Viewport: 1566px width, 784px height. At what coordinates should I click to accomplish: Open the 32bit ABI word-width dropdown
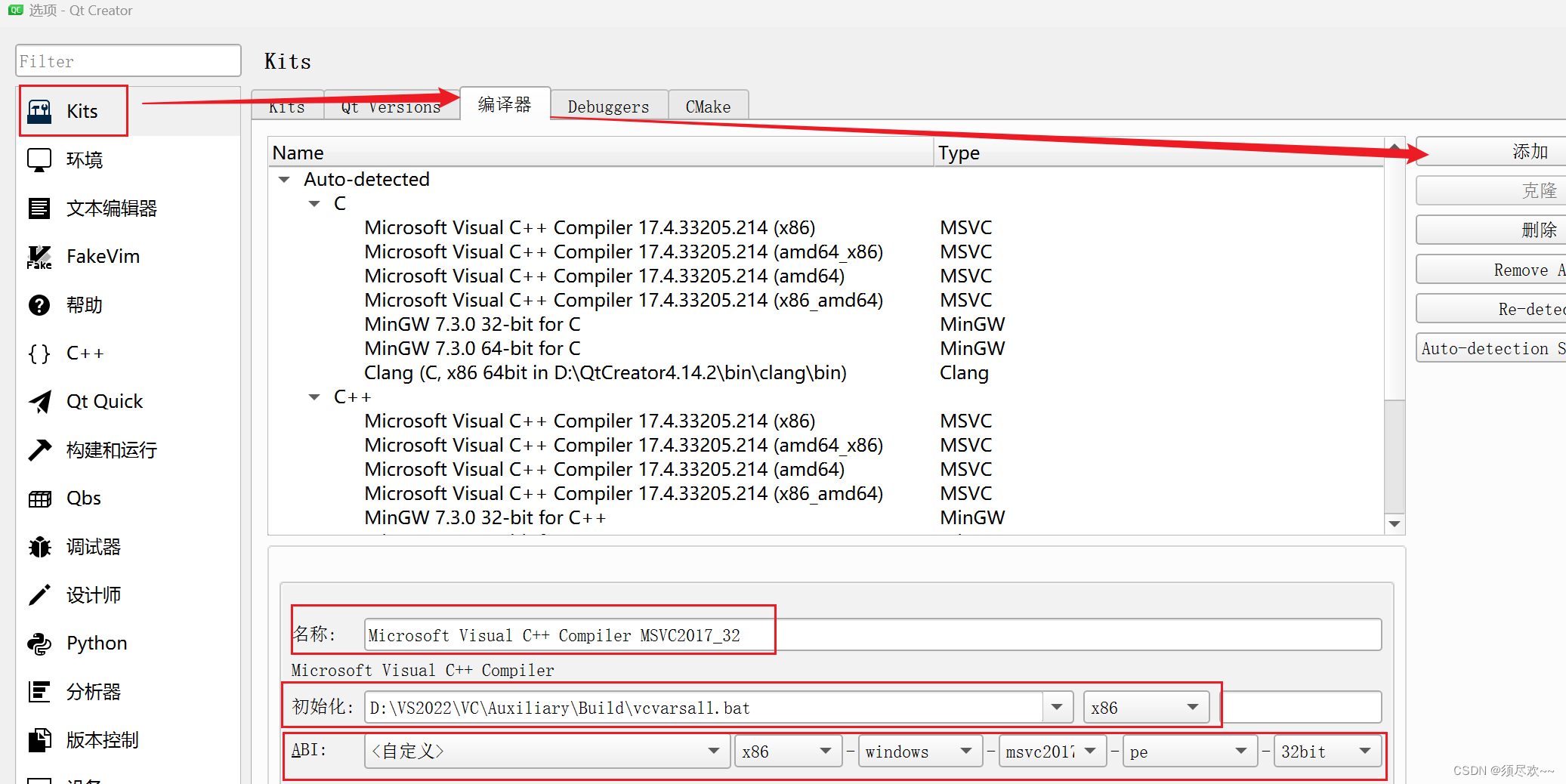point(1364,752)
